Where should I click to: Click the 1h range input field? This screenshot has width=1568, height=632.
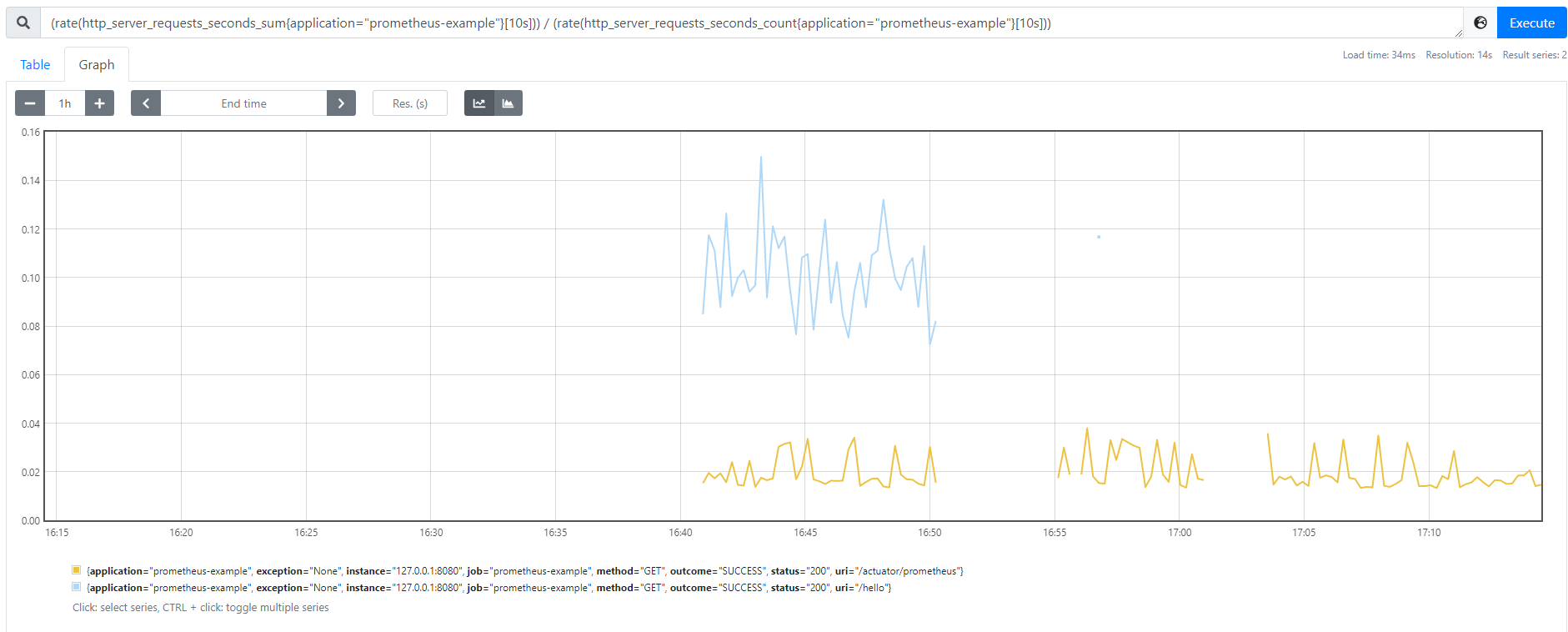point(65,103)
